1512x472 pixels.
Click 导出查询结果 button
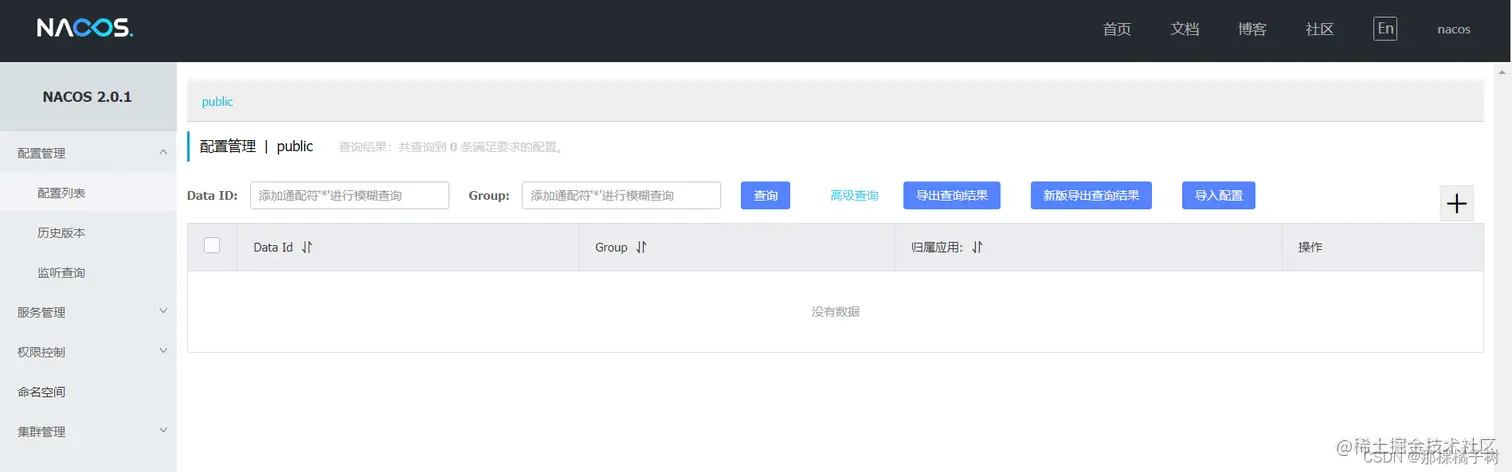952,195
